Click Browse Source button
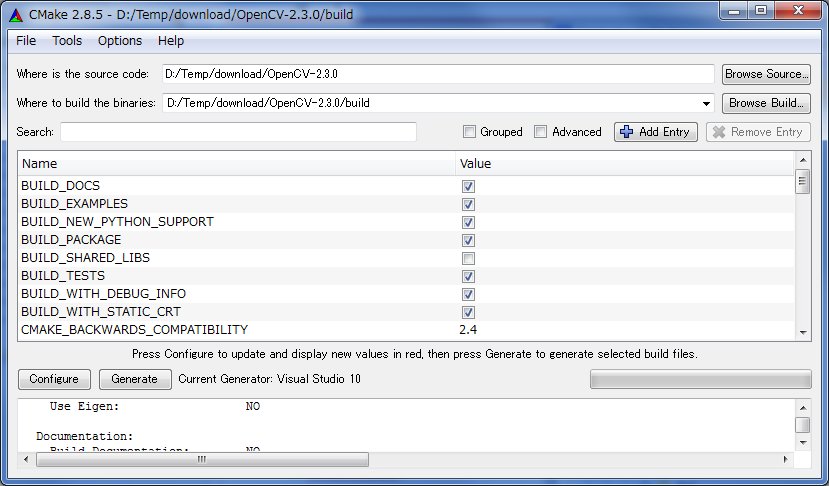 (766, 74)
